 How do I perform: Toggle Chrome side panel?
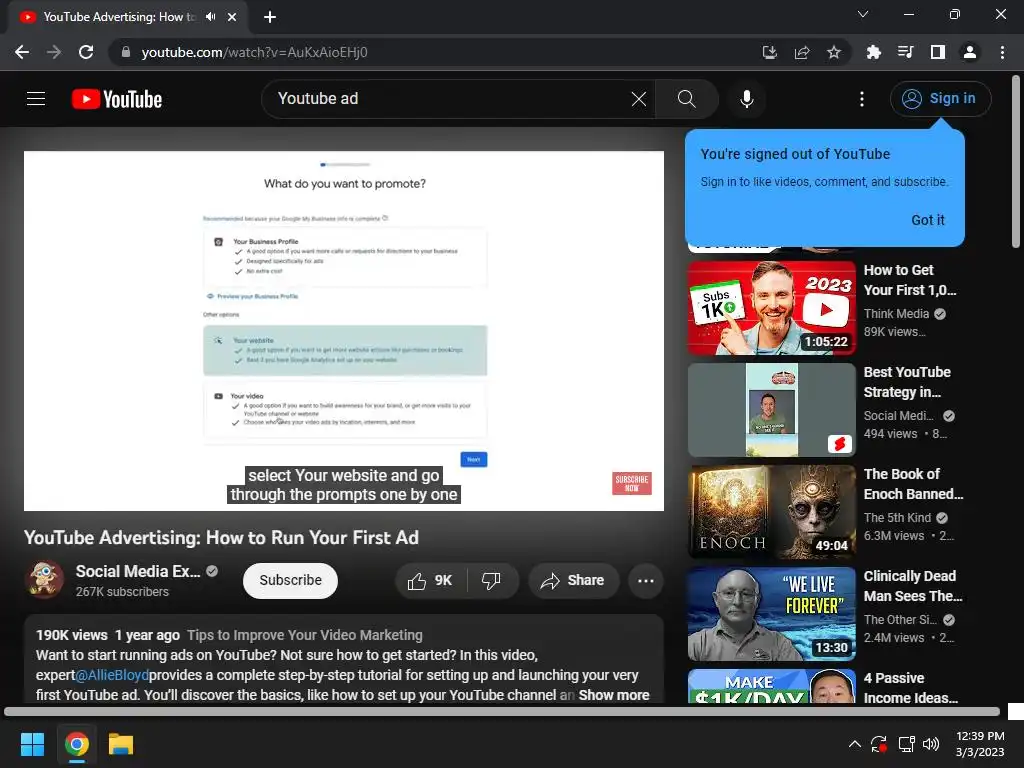(x=938, y=52)
